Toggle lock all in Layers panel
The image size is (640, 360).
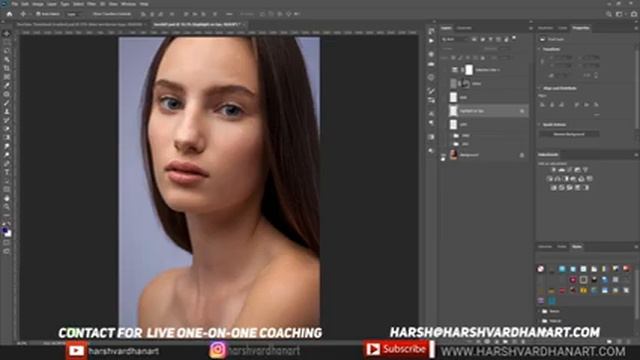pyautogui.click(x=483, y=58)
